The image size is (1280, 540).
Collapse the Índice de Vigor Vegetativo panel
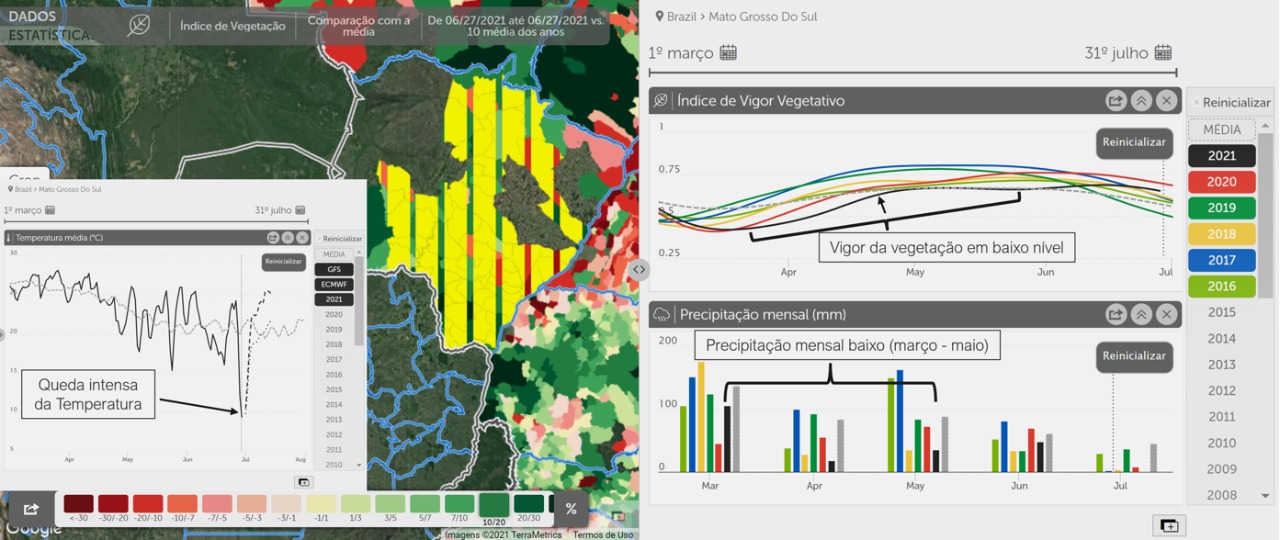click(1141, 101)
